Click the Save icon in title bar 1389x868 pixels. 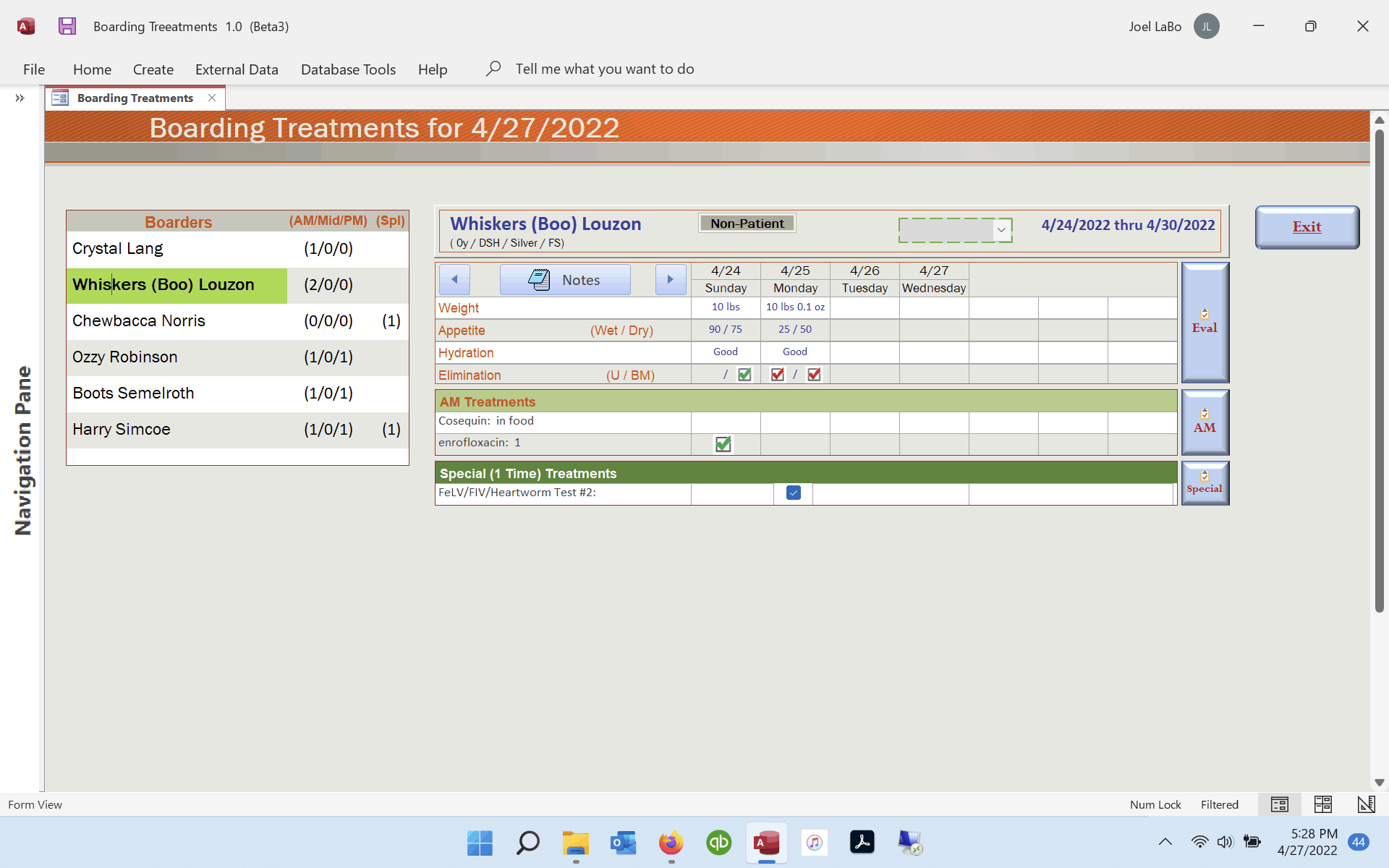[x=67, y=27]
